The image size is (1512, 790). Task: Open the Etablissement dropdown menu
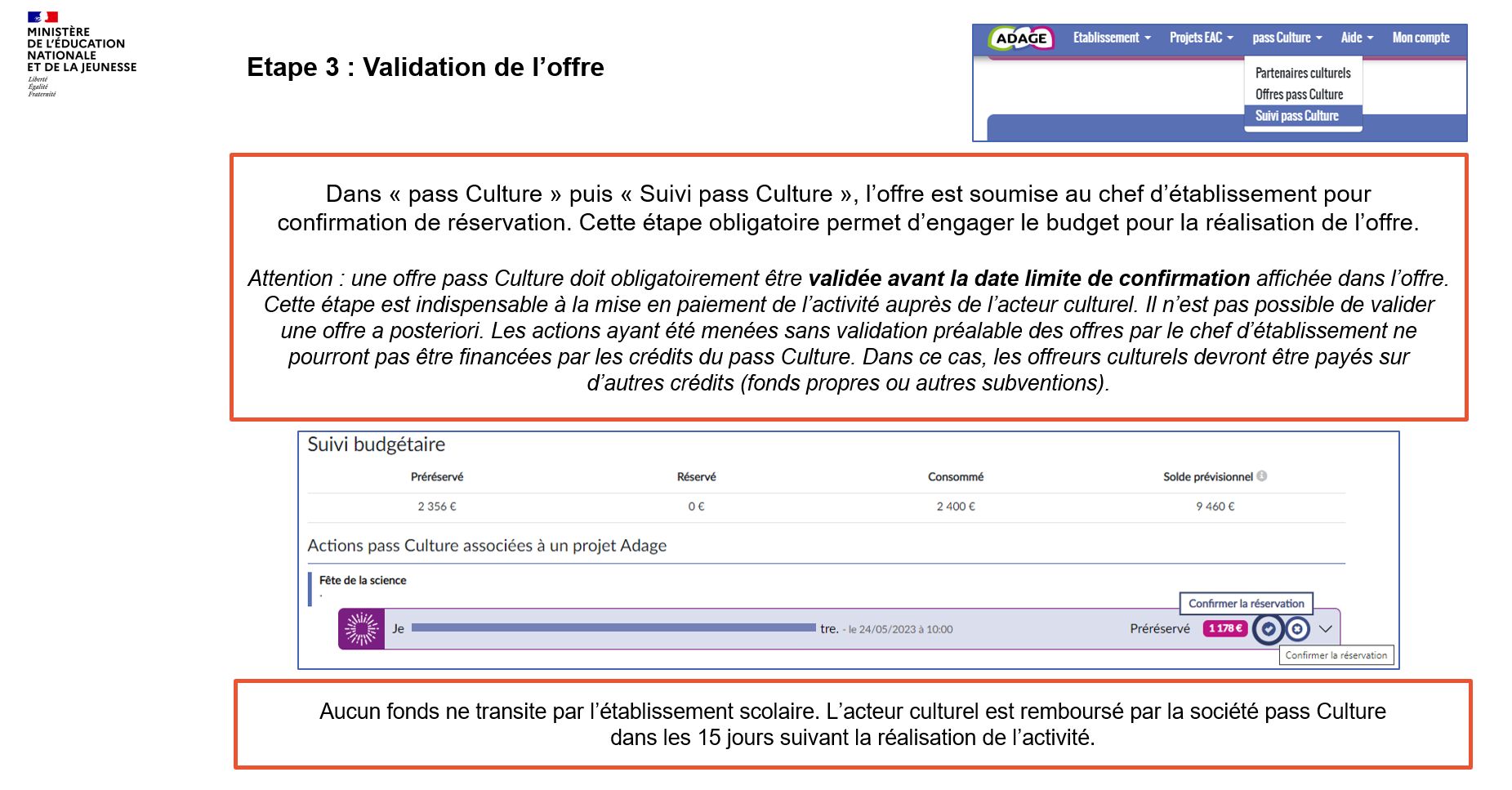1111,38
